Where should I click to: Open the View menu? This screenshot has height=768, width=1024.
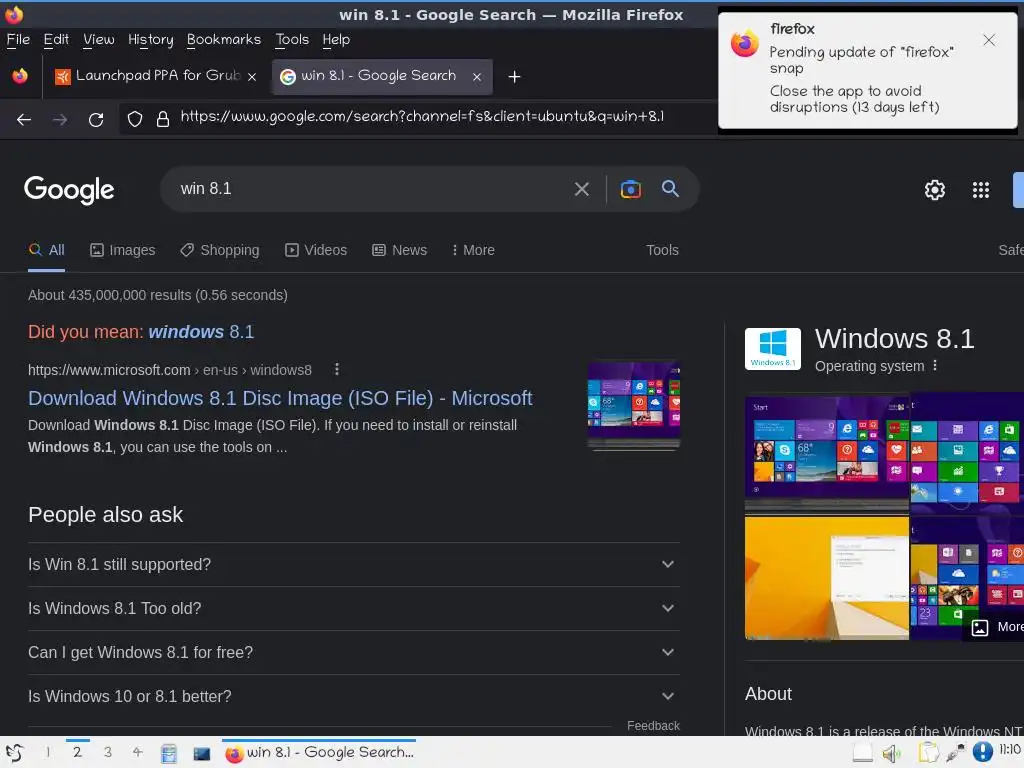99,40
